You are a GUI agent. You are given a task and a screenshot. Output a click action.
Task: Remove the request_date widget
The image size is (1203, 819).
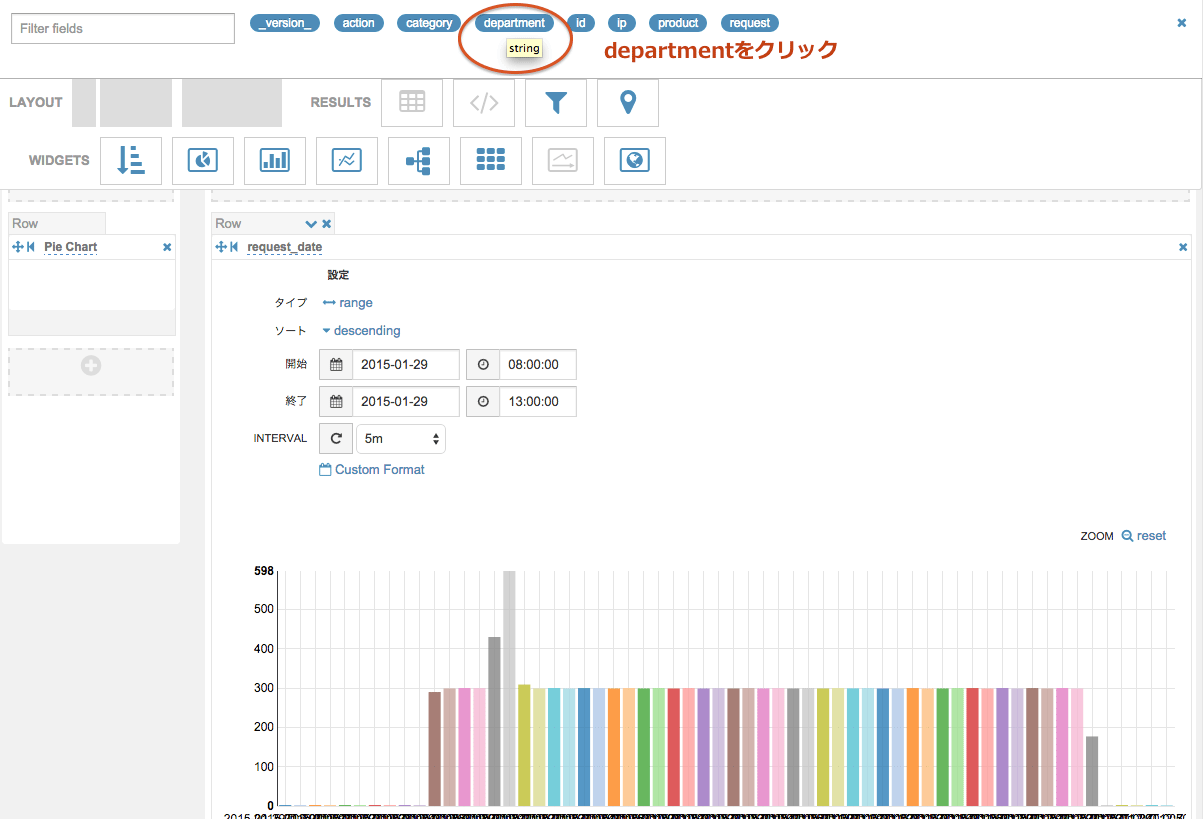coord(1183,247)
